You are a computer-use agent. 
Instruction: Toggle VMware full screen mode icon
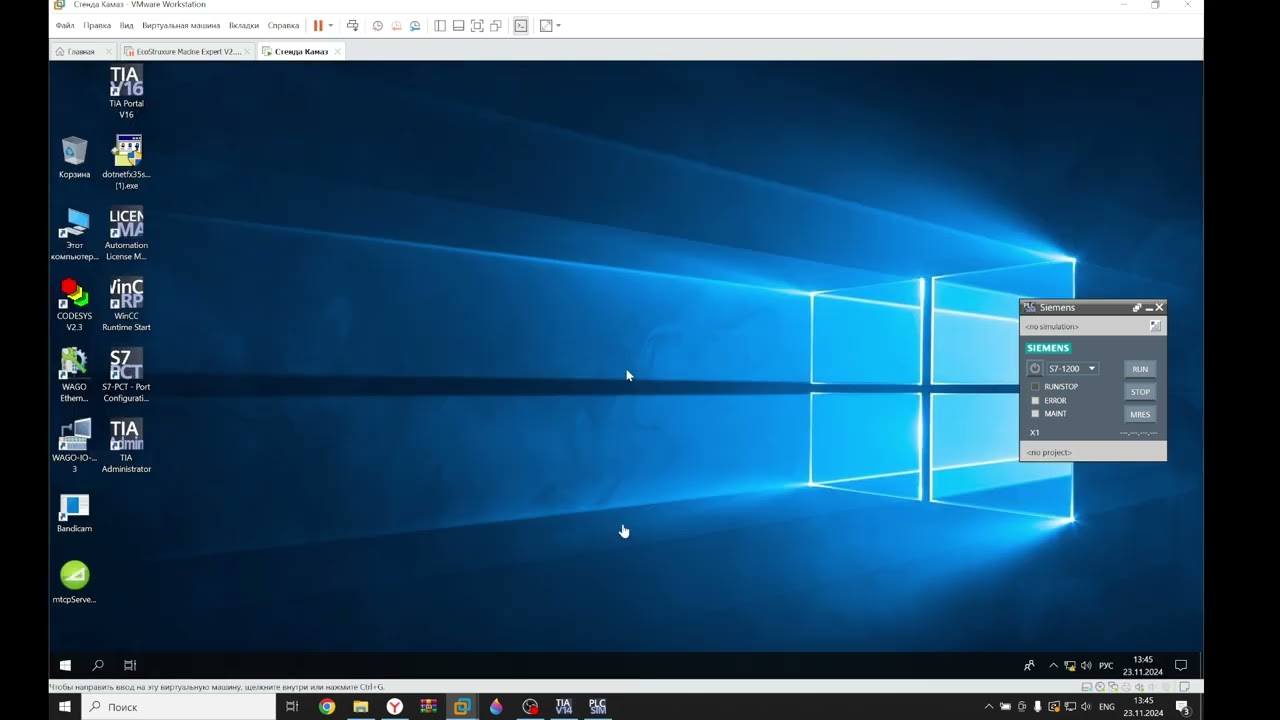pyautogui.click(x=477, y=26)
